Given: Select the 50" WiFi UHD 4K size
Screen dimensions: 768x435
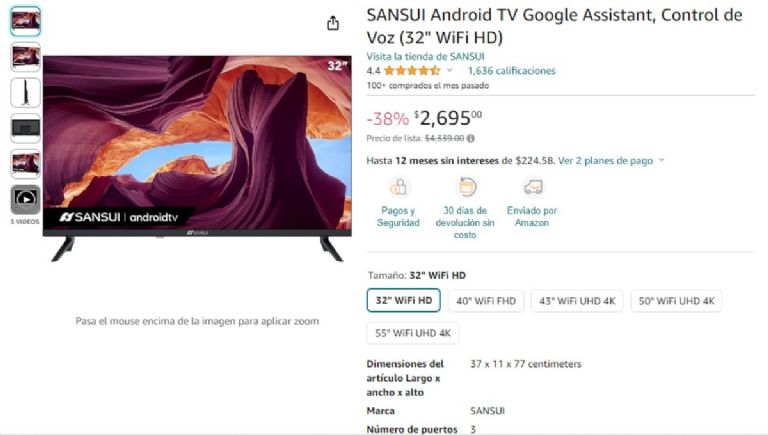Looking at the screenshot, I should pos(676,301).
